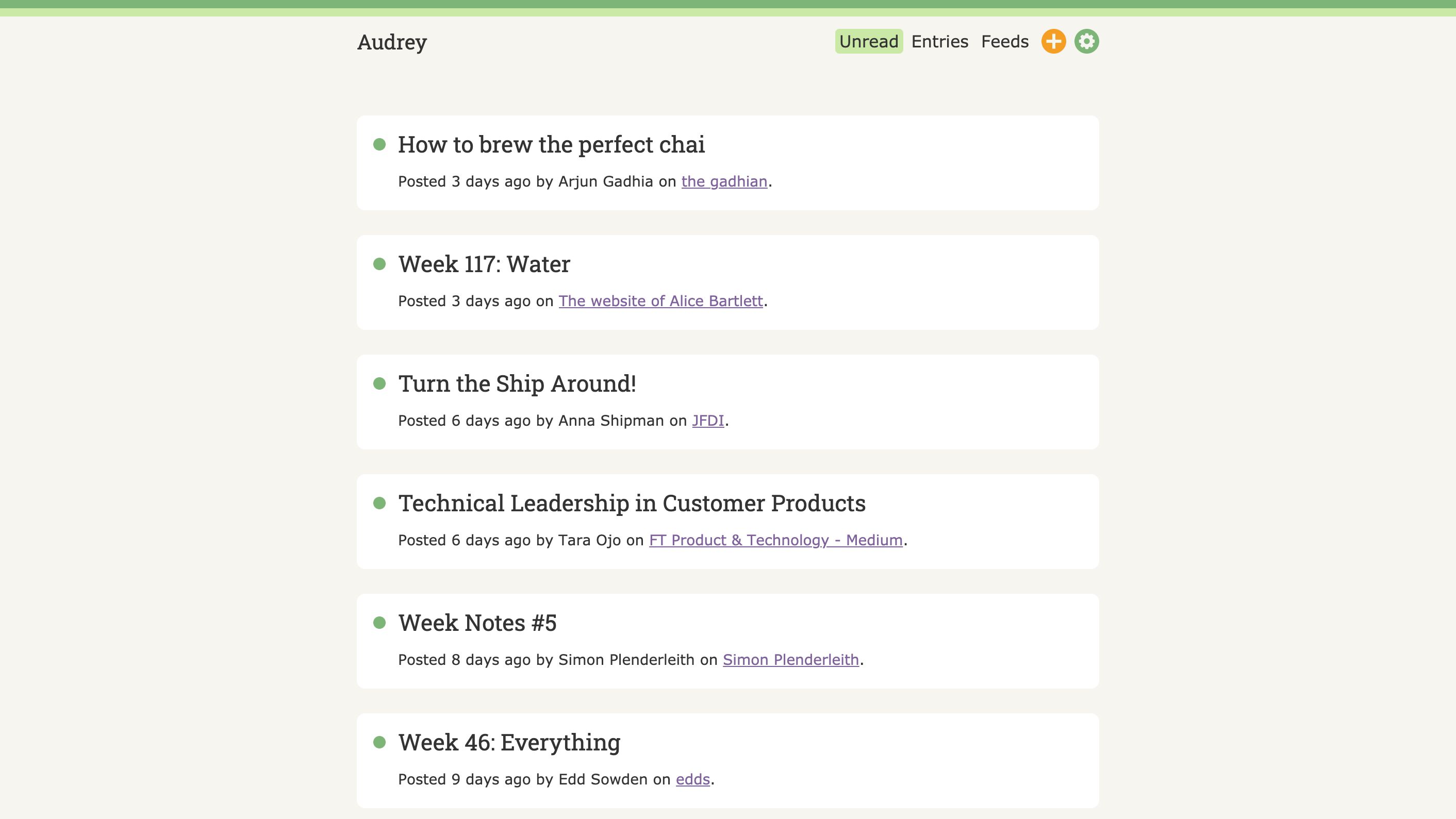The image size is (1456, 819).
Task: Select the Feeds view tab
Action: [x=1005, y=42]
